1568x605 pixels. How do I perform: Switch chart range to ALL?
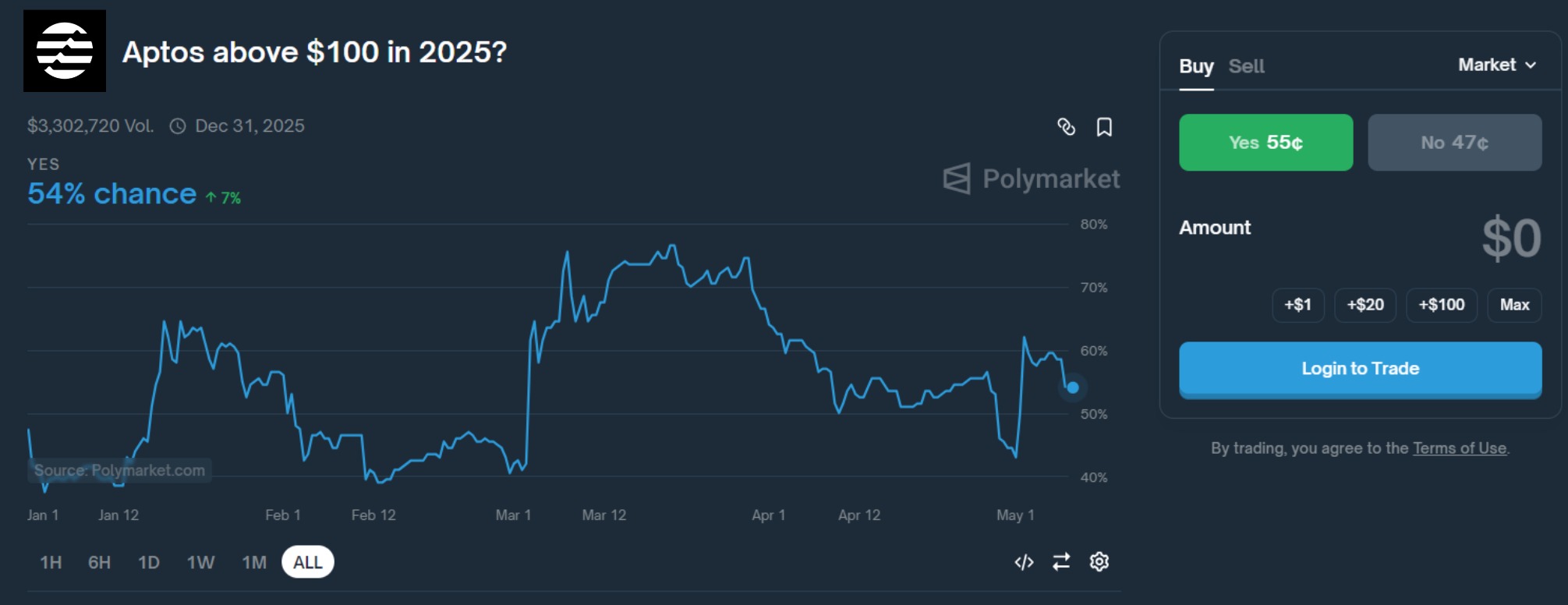tap(308, 562)
